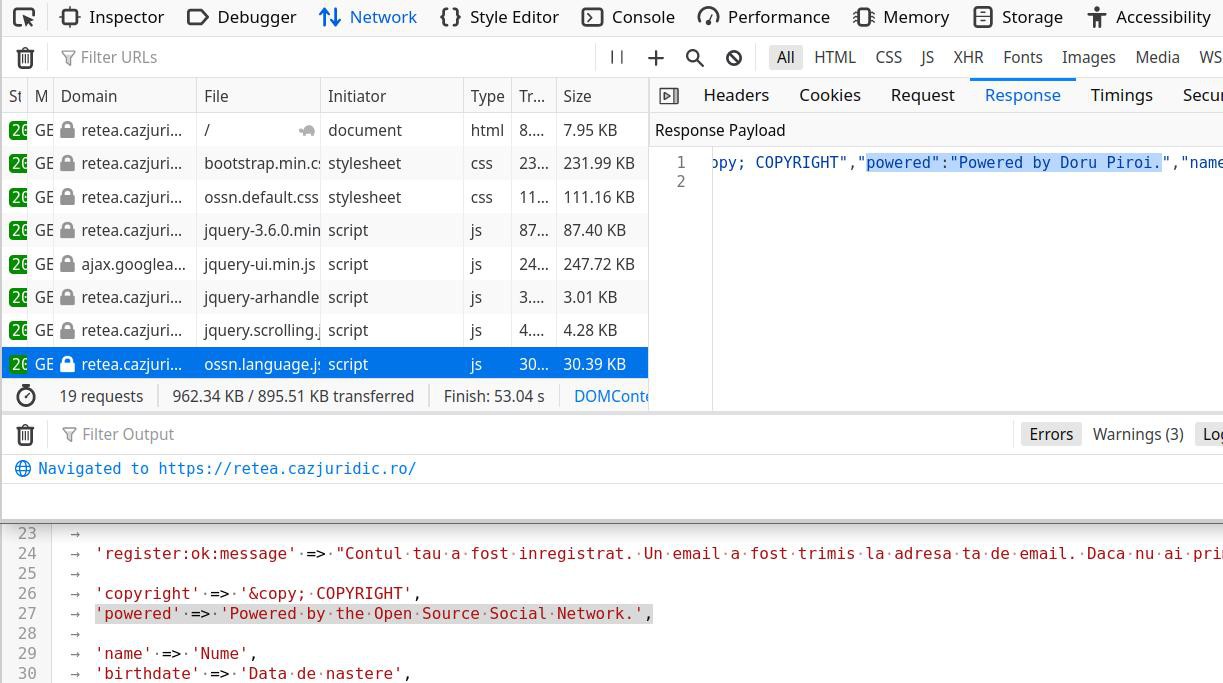Toggle the Warnings (3) filter
The height and width of the screenshot is (683, 1223).
pos(1138,434)
